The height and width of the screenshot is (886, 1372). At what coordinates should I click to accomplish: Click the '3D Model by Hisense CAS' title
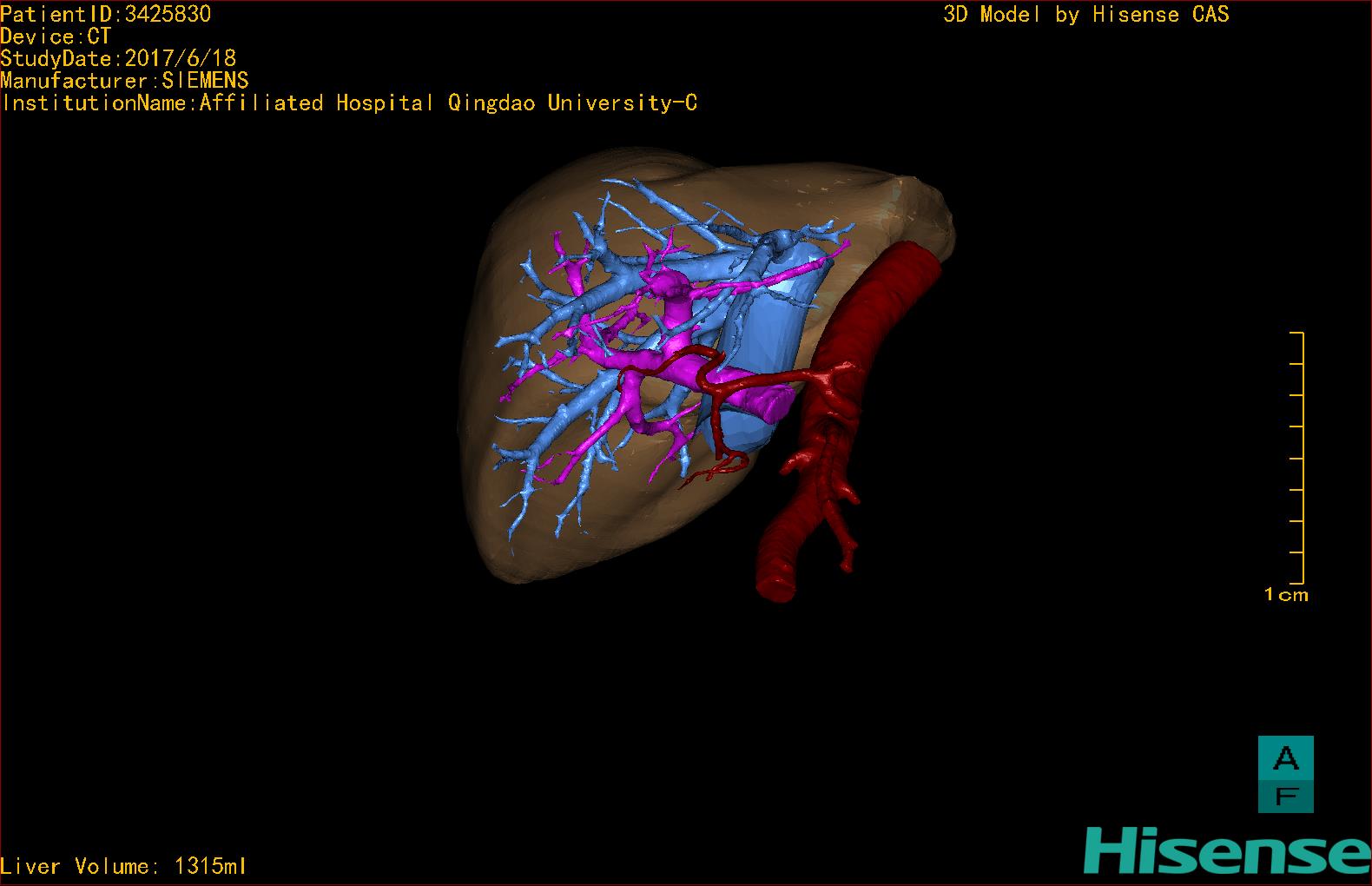tap(1086, 15)
